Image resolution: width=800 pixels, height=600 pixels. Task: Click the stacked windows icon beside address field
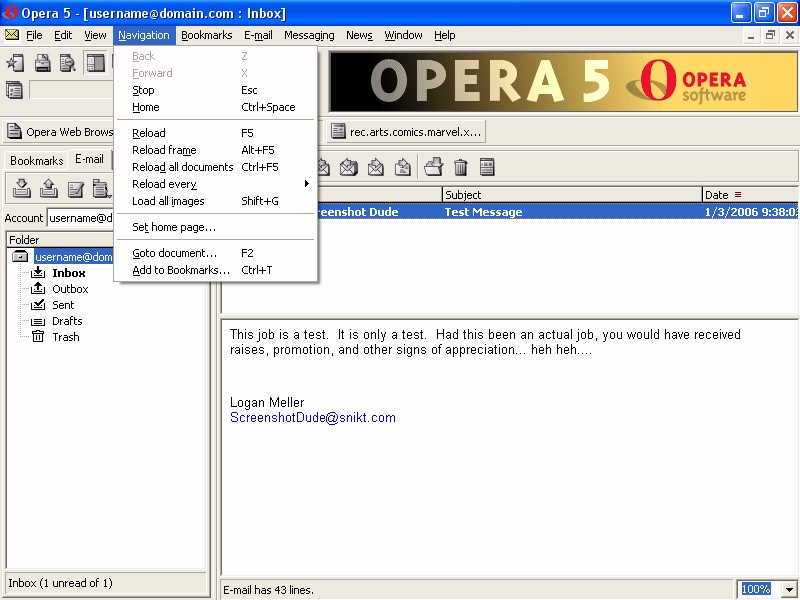(x=14, y=90)
